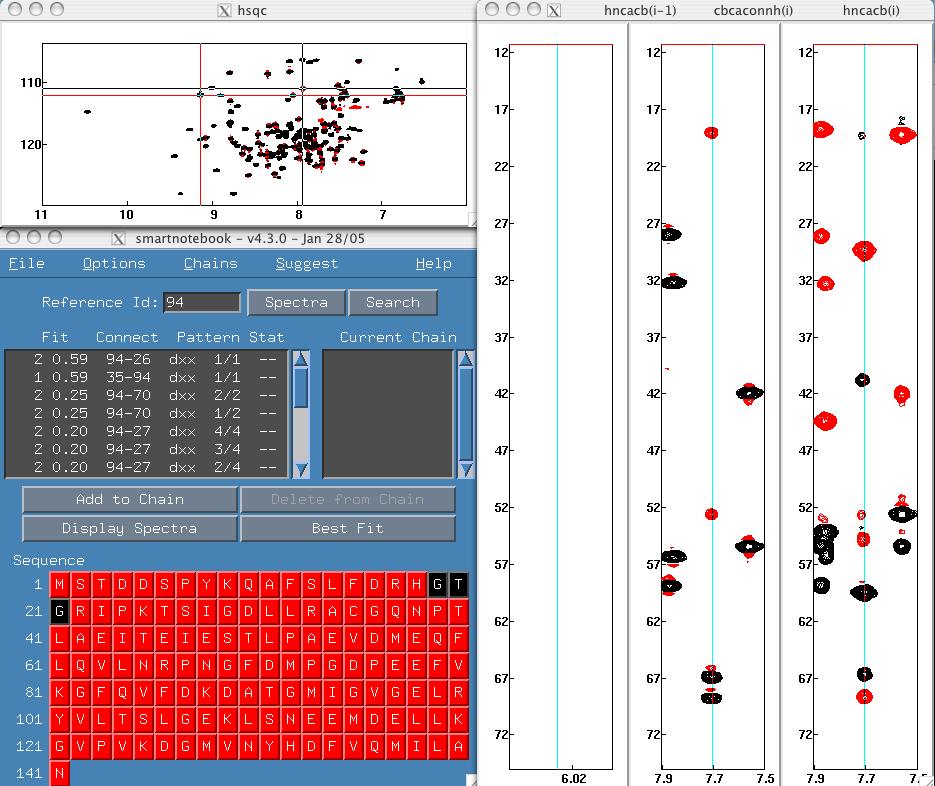The image size is (935, 786).
Task: Click the Fit list scroll-up arrow
Action: 300,358
